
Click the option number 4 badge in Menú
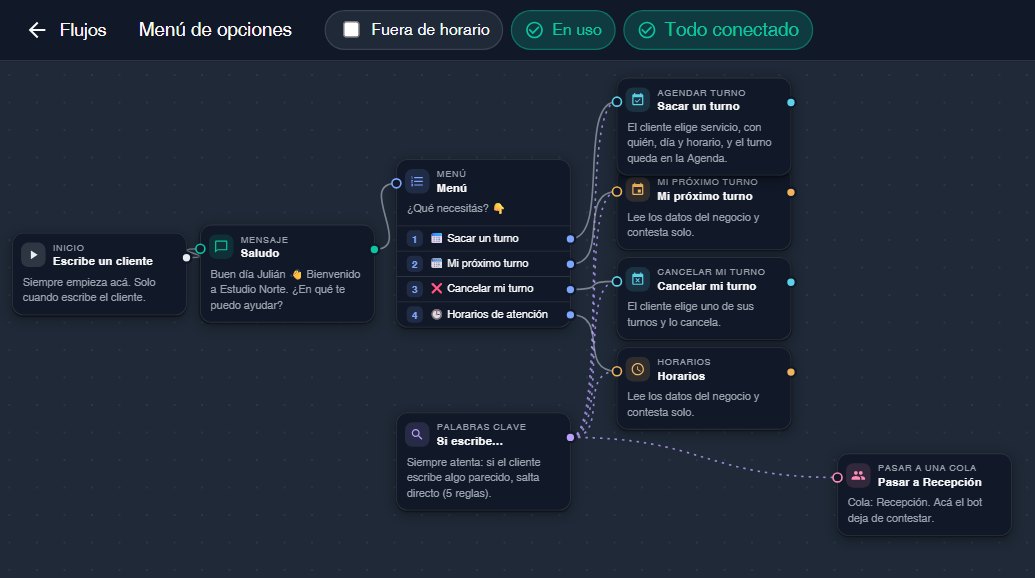click(x=415, y=315)
